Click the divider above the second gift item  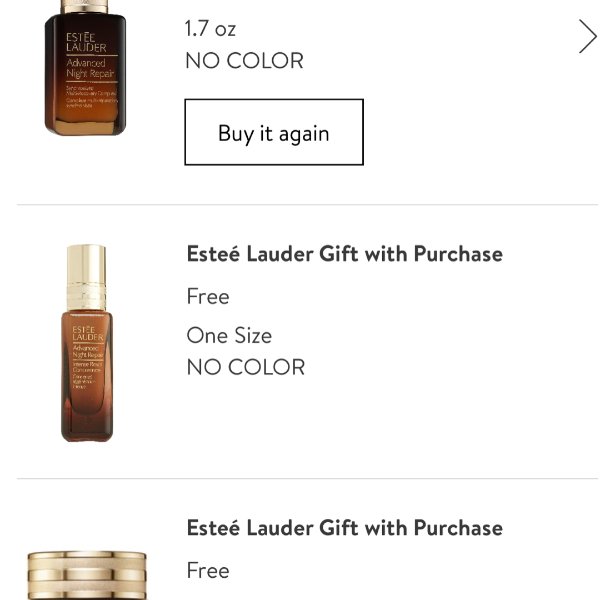(x=308, y=478)
